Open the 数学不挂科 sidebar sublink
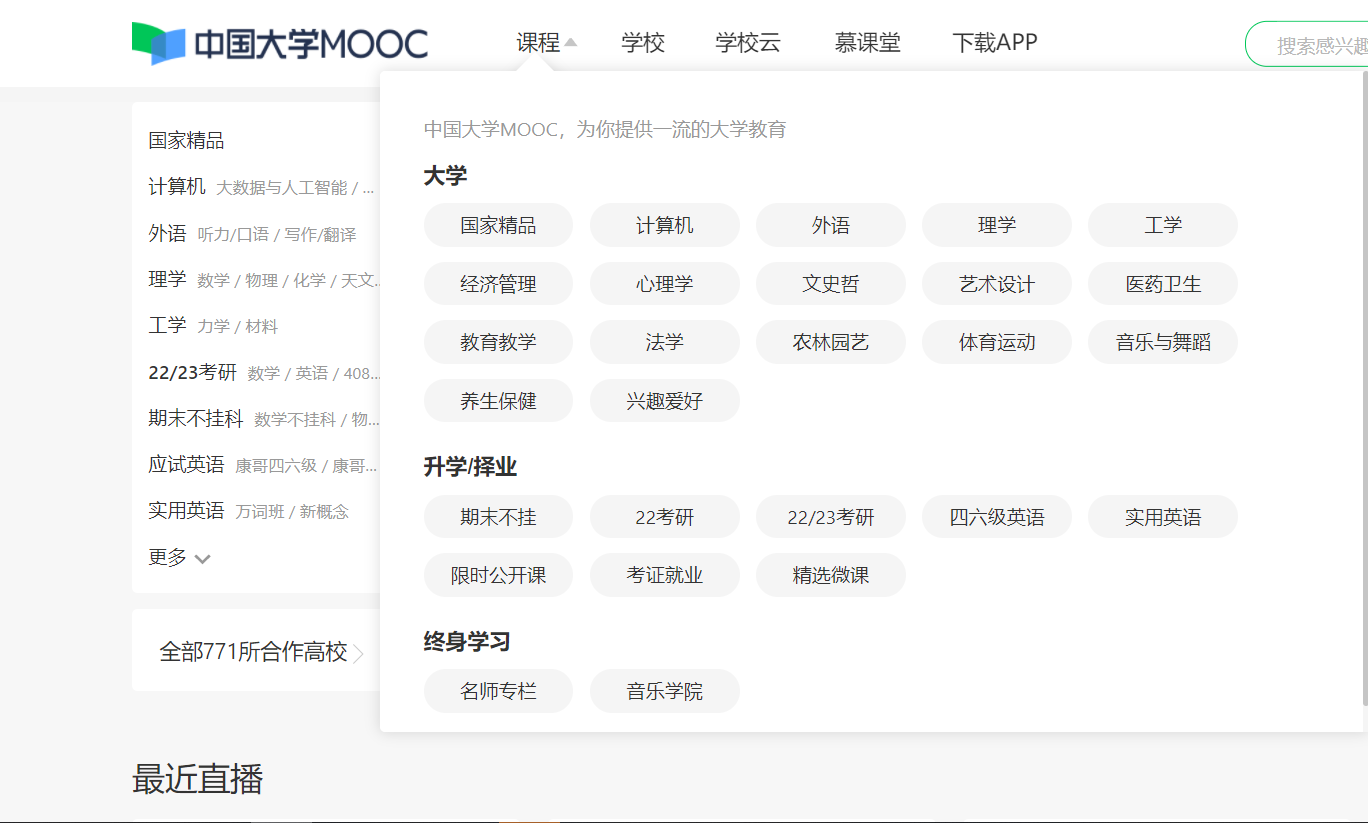This screenshot has width=1368, height=823. coord(296,419)
